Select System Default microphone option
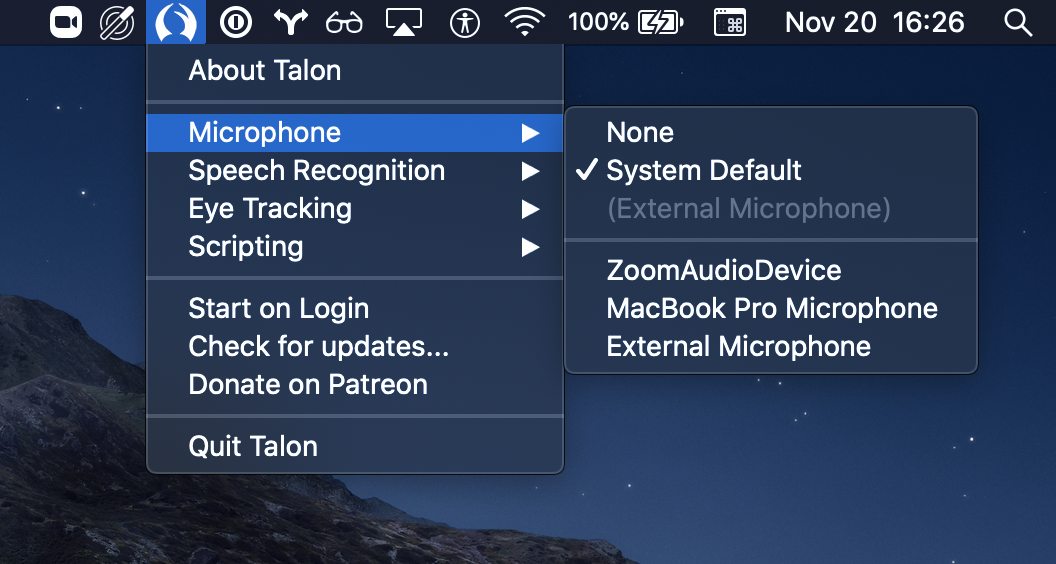 (704, 171)
